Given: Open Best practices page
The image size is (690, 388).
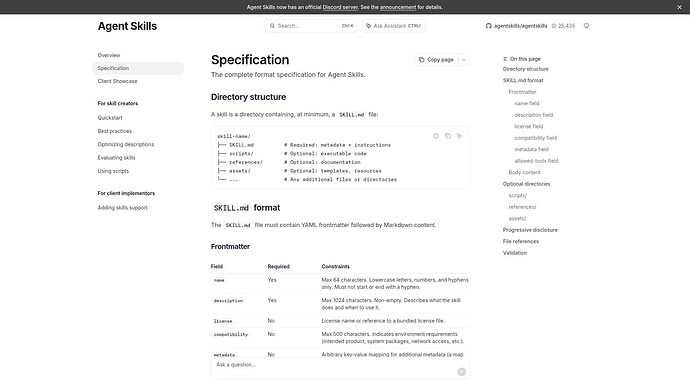Looking at the screenshot, I should pos(114,131).
